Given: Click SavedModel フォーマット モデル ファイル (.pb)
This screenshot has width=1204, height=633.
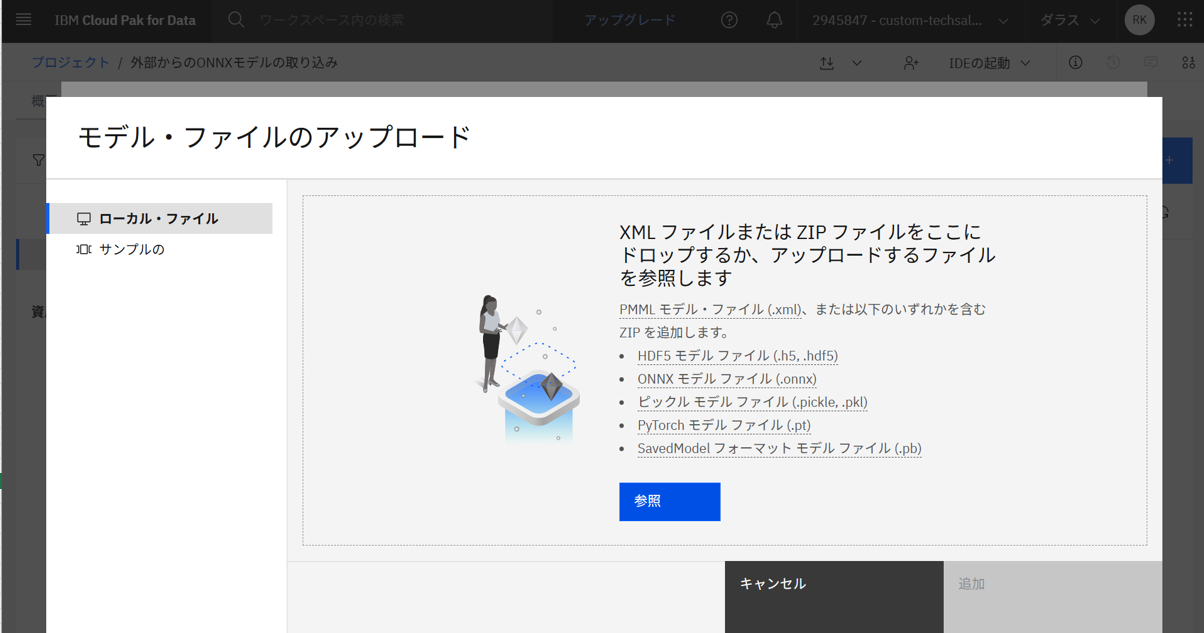Looking at the screenshot, I should click(779, 448).
